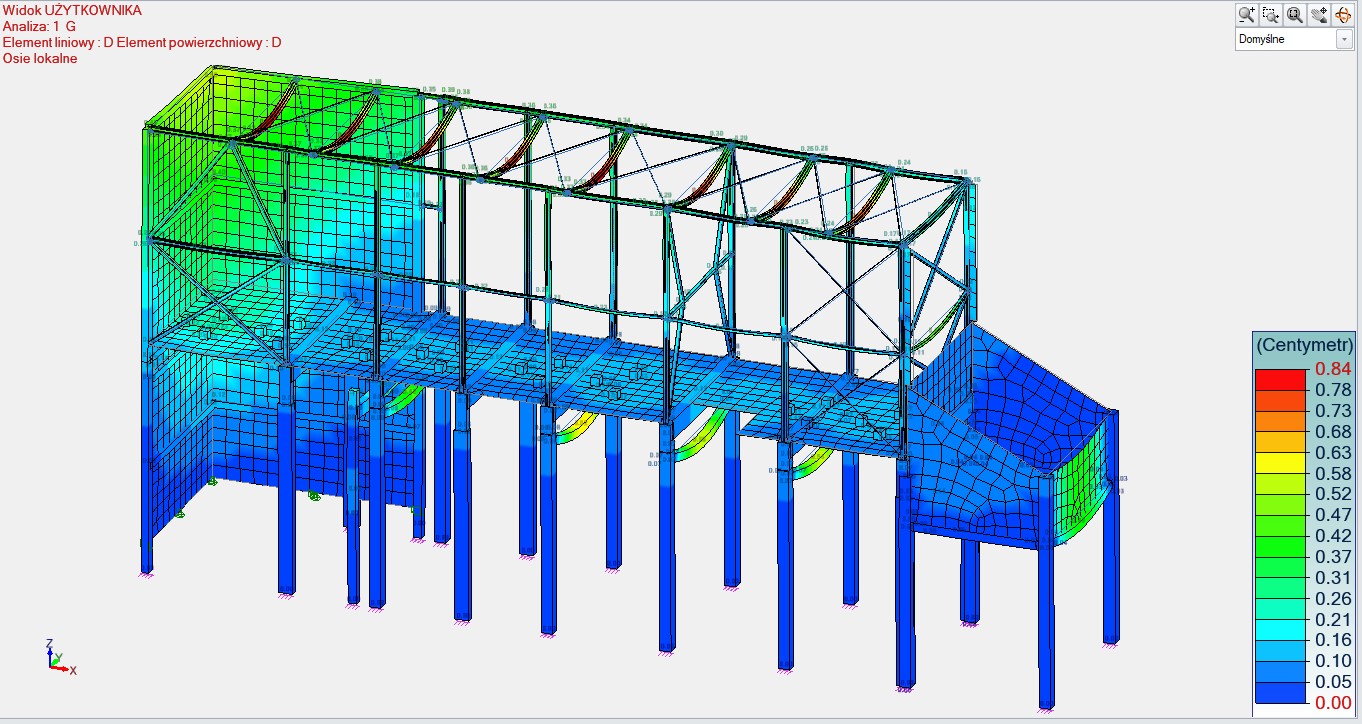The image size is (1362, 724).
Task: Click the 'Analiza: 1 G' text label
Action: (39, 26)
